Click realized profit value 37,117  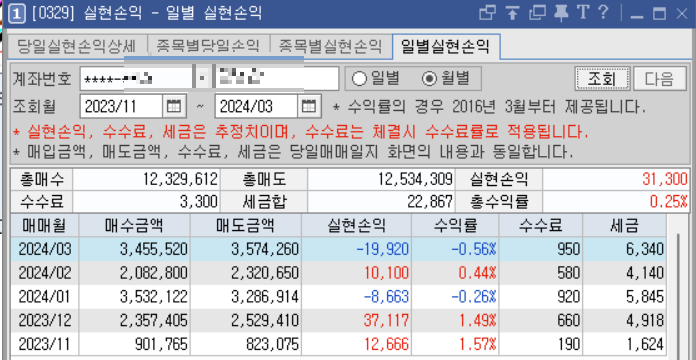[386, 320]
